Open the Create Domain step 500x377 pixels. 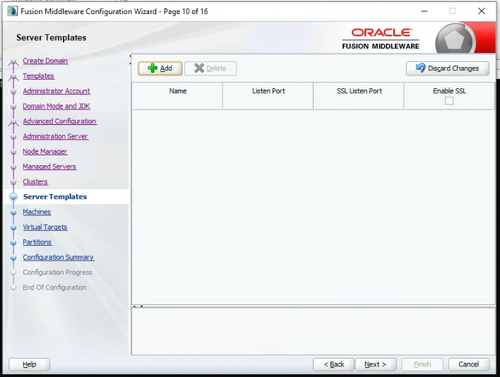click(45, 61)
